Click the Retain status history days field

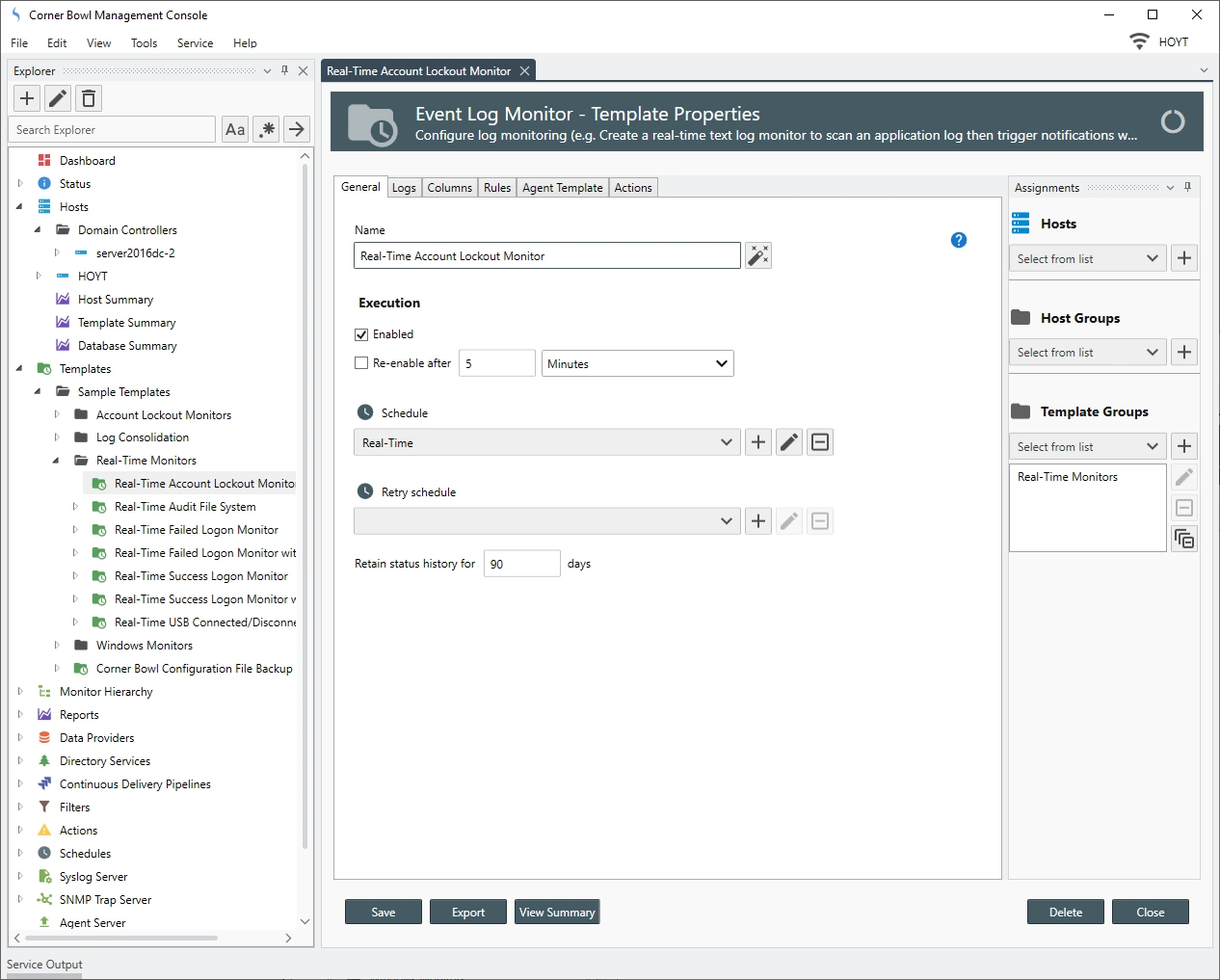[x=521, y=564]
